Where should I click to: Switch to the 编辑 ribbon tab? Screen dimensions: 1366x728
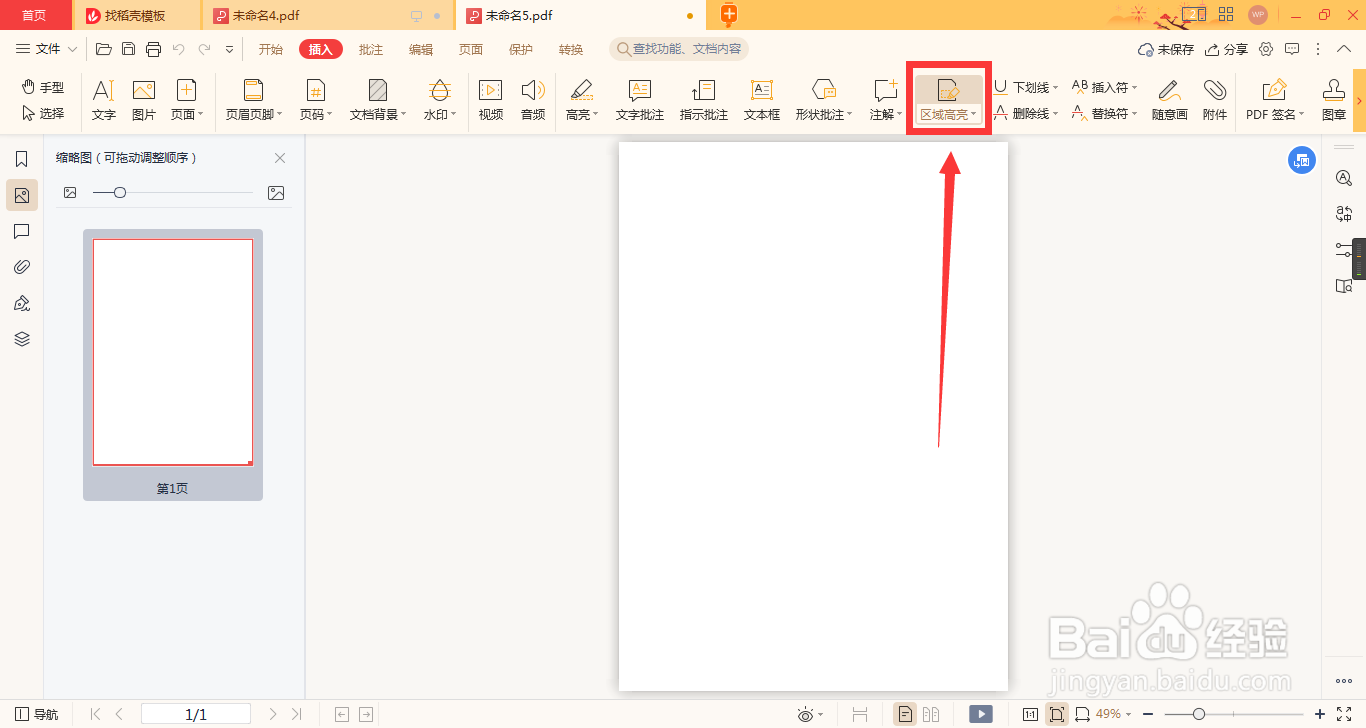pos(421,49)
